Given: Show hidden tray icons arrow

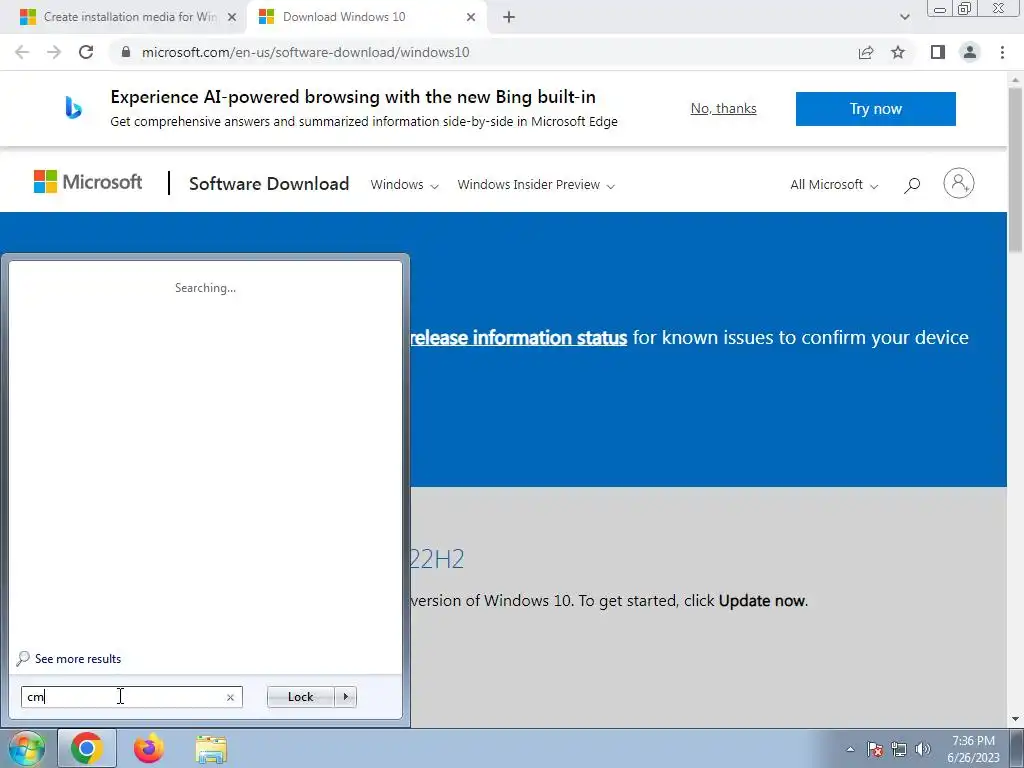Looking at the screenshot, I should [x=850, y=749].
